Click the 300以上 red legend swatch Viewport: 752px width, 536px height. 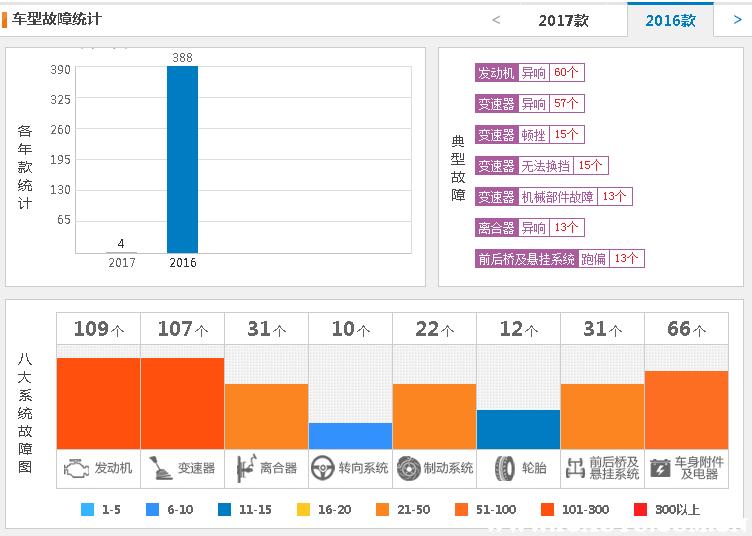(640, 509)
